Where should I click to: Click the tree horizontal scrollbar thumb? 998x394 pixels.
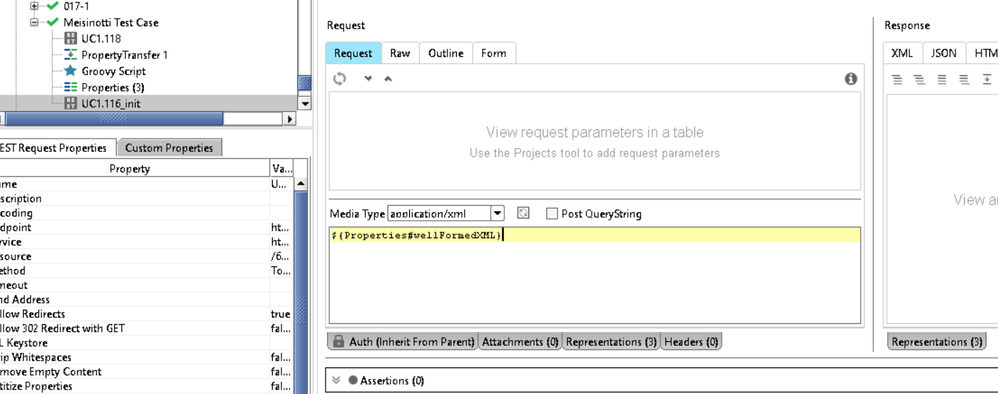pos(115,118)
